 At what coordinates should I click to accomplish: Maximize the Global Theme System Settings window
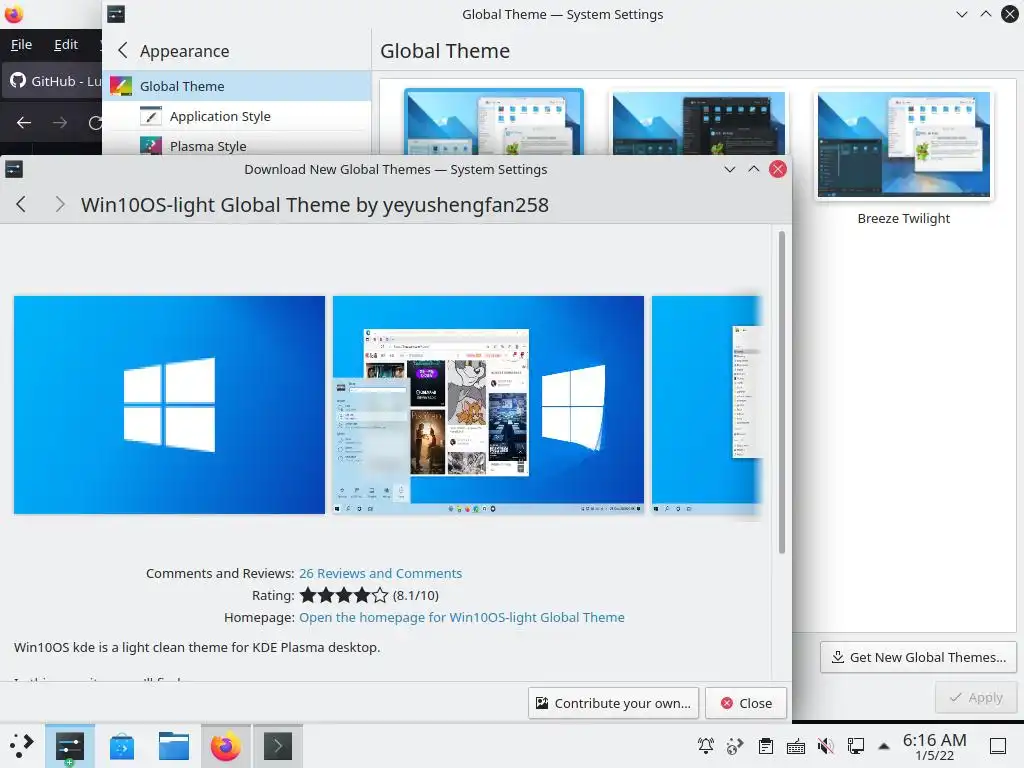985,14
